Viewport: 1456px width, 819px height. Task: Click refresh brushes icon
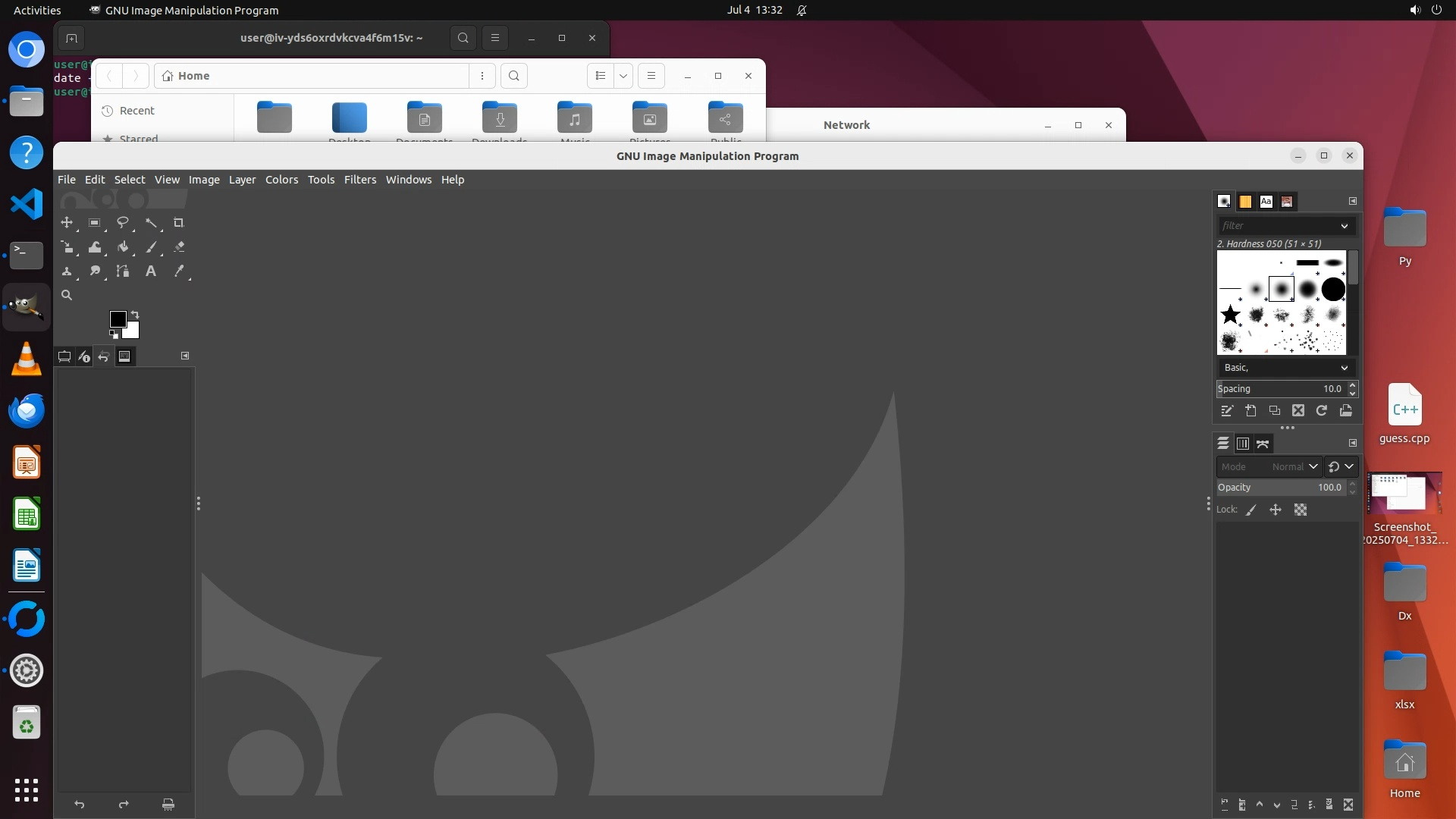click(x=1322, y=410)
